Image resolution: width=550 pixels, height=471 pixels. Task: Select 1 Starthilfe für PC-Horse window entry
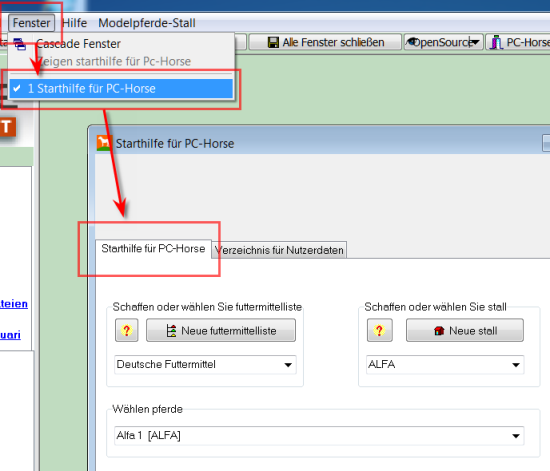point(121,88)
